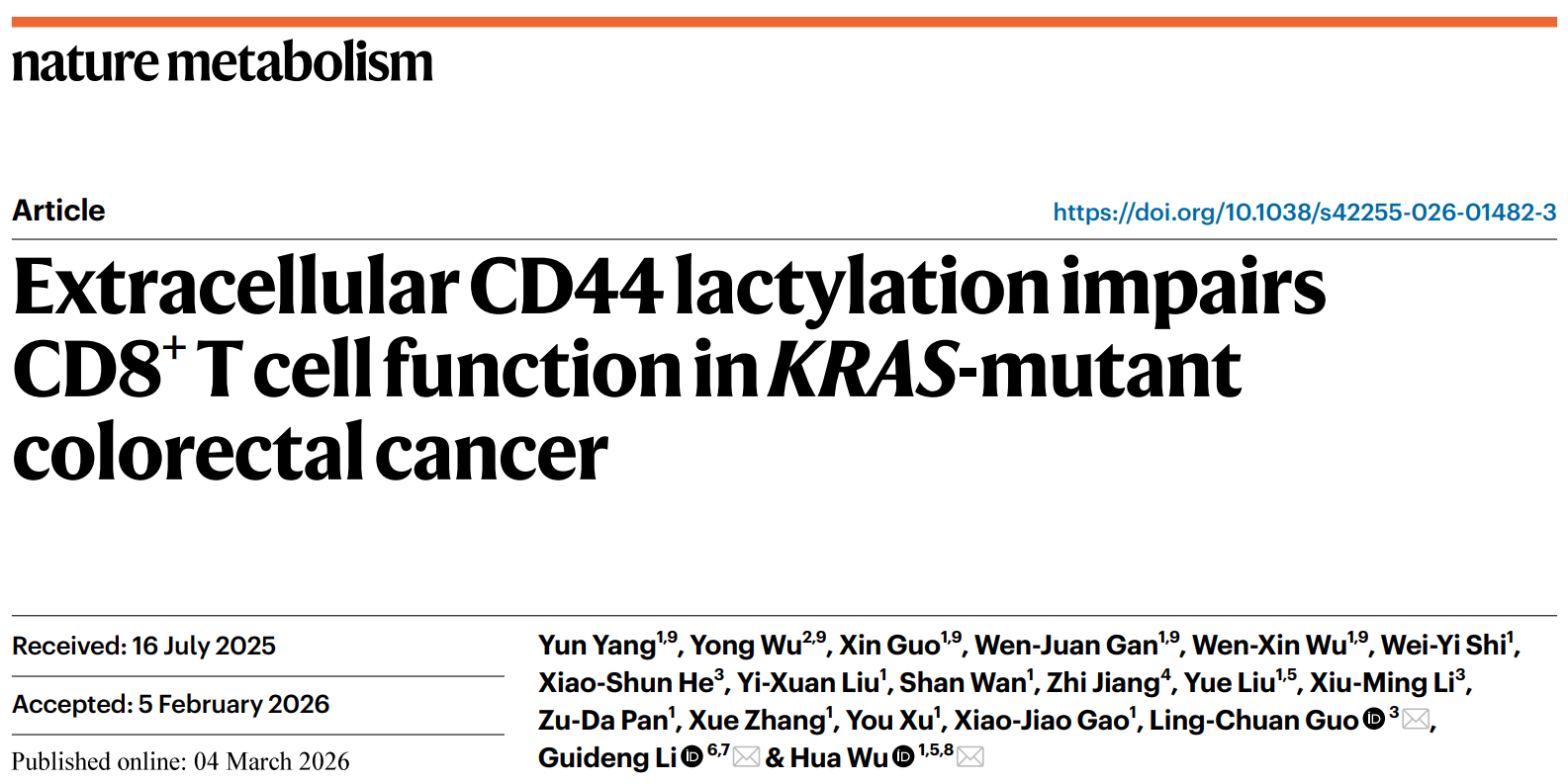Click ORCID icon next to Hua Wu
1568x784 pixels.
[903, 756]
